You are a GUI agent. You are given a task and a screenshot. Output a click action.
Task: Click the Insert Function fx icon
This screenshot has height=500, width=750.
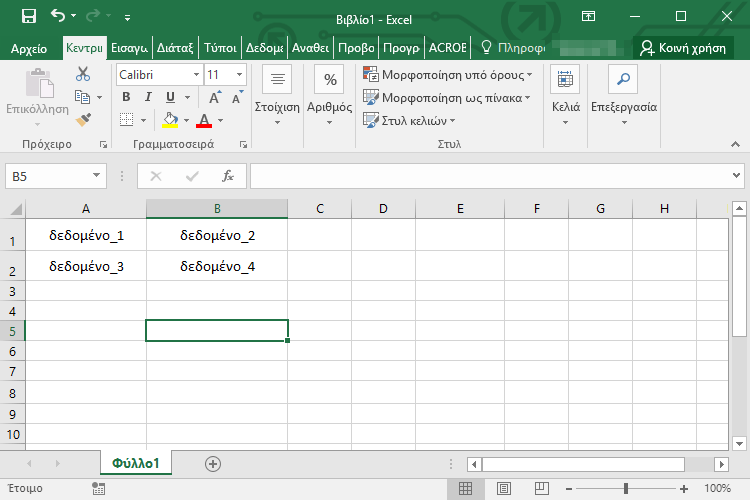pyautogui.click(x=228, y=176)
